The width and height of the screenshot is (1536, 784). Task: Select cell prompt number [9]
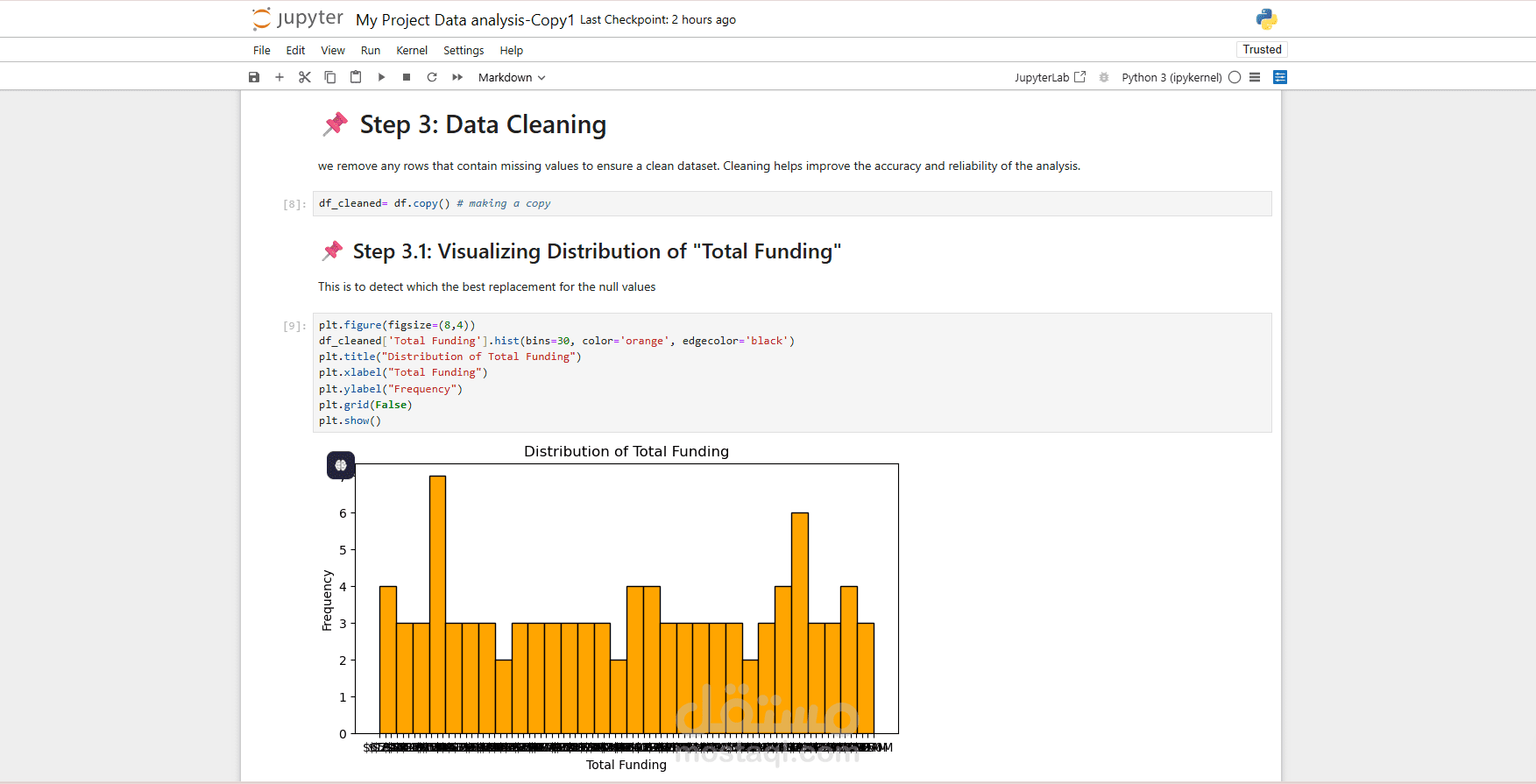[294, 326]
